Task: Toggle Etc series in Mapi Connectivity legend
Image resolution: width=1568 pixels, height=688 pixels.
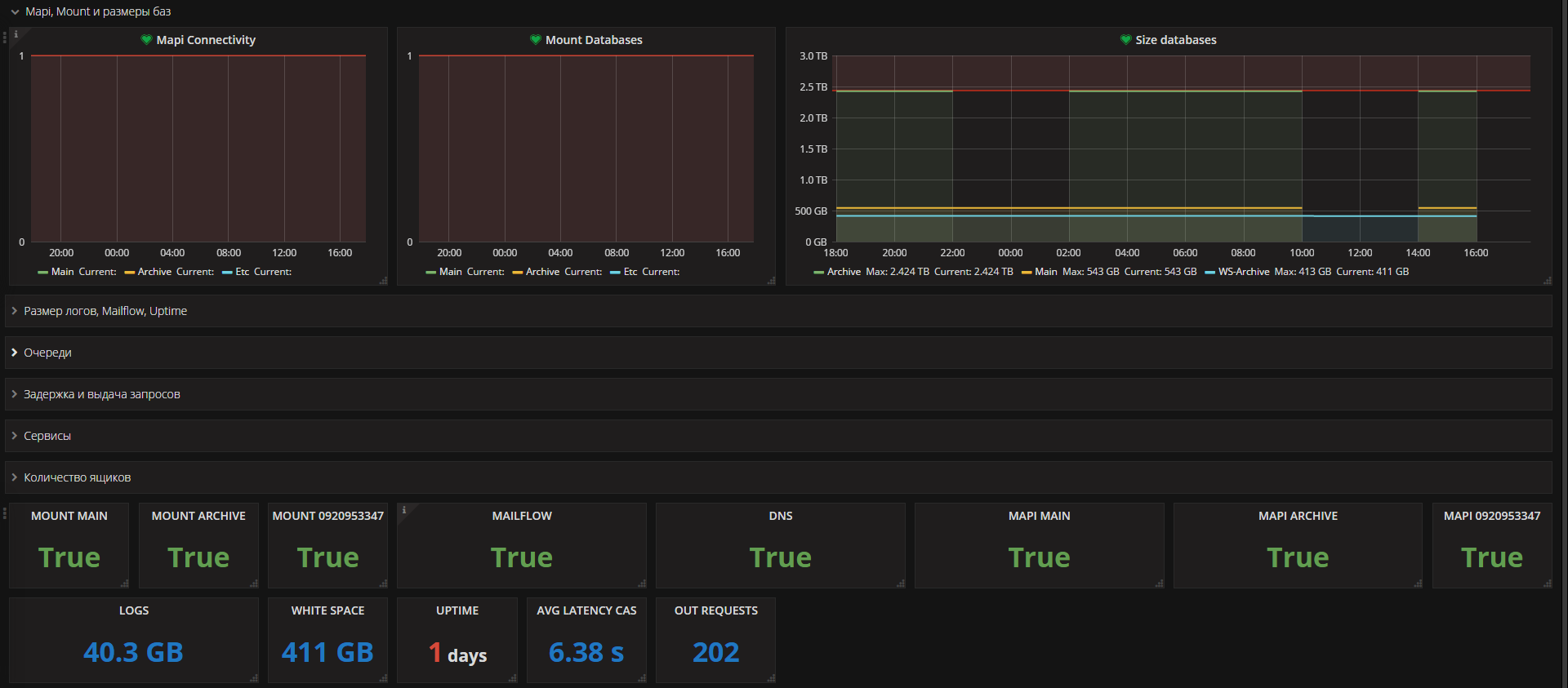Action: pyautogui.click(x=242, y=272)
